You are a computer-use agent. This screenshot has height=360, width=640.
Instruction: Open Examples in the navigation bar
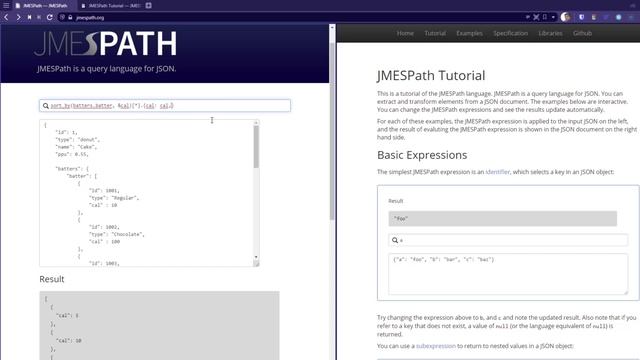469,33
